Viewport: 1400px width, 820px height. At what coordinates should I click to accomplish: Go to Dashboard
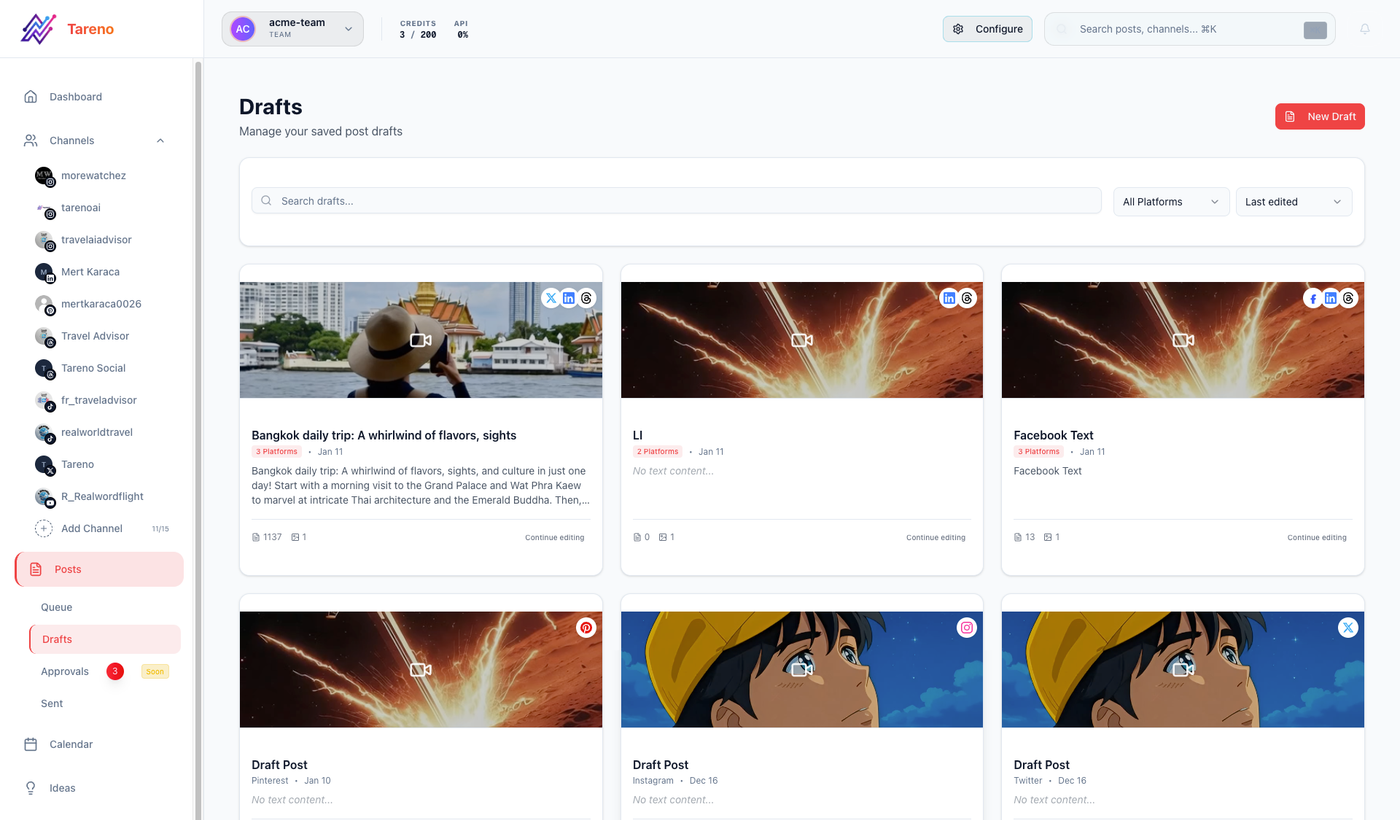coord(76,97)
